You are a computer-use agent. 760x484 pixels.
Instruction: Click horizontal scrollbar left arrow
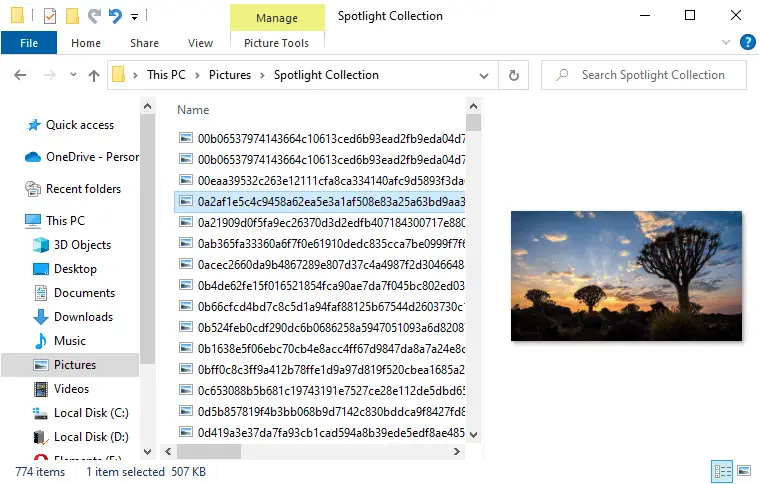click(168, 452)
